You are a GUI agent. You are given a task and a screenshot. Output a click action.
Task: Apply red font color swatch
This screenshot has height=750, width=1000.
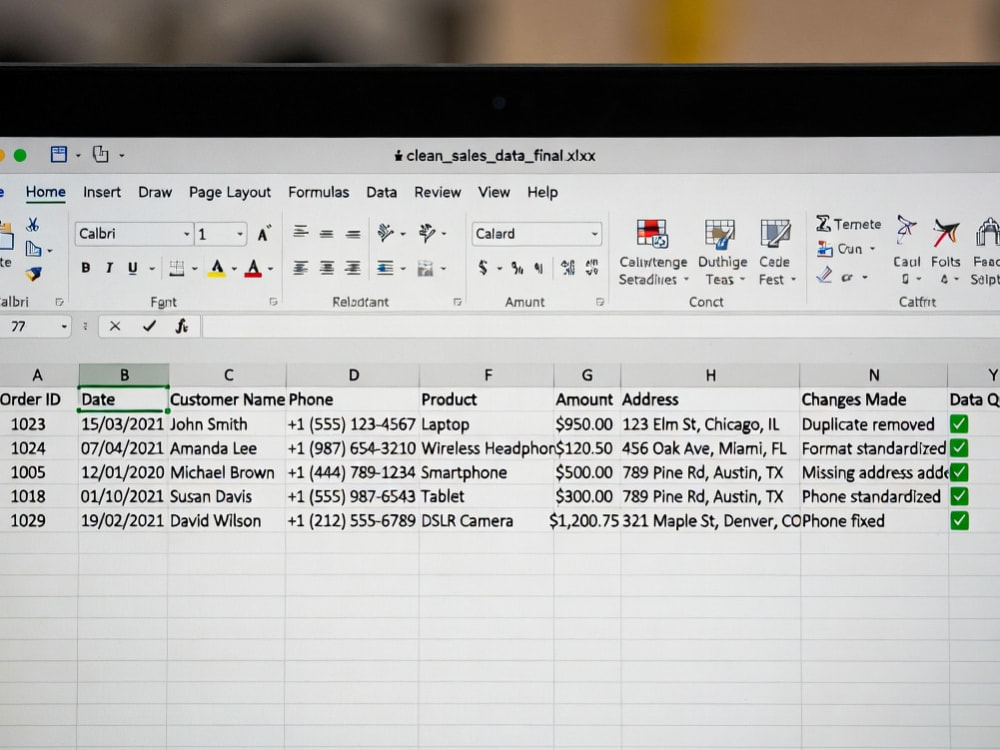[253, 268]
